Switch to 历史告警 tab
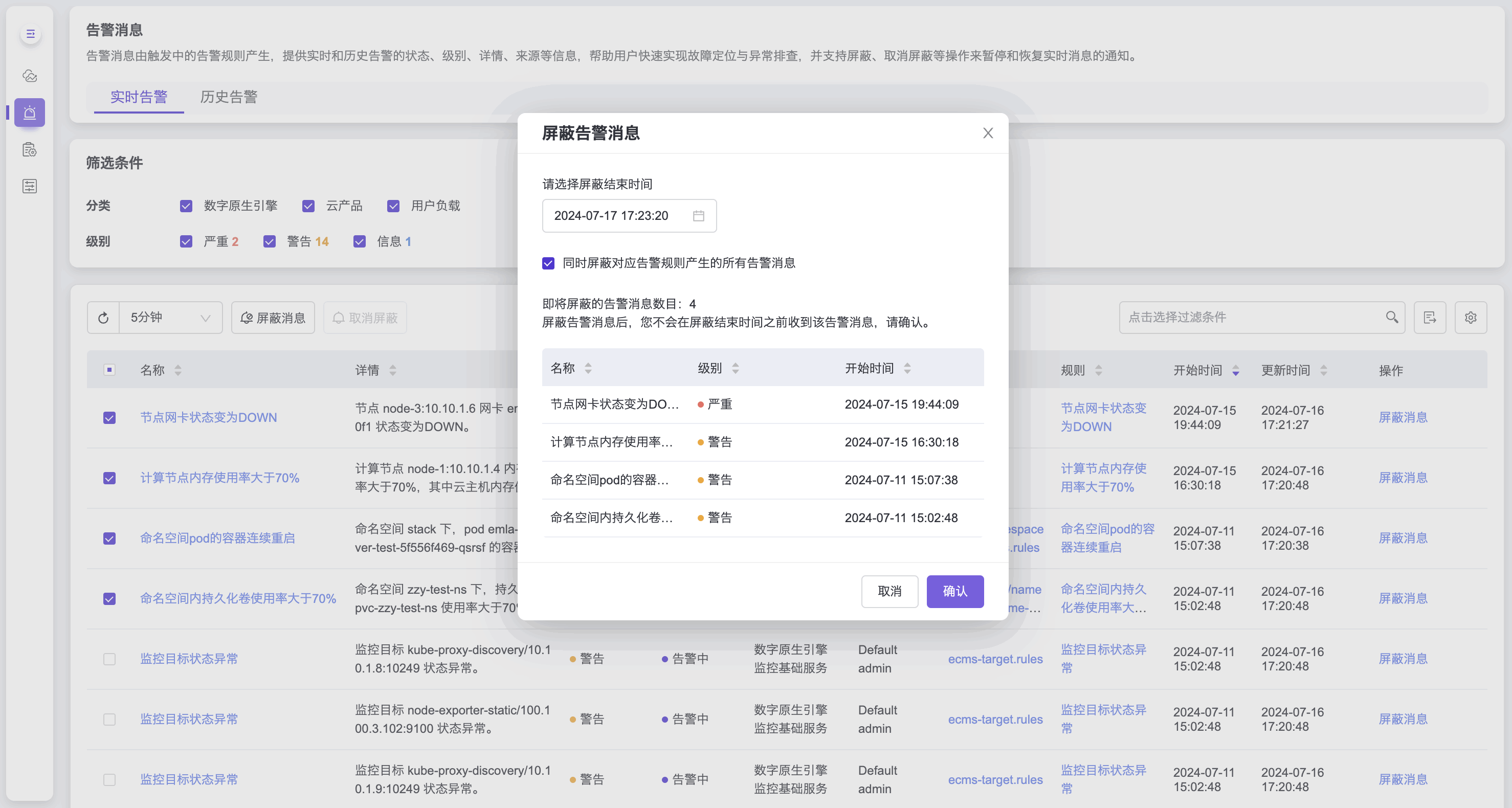This screenshot has height=808, width=1512. click(228, 97)
